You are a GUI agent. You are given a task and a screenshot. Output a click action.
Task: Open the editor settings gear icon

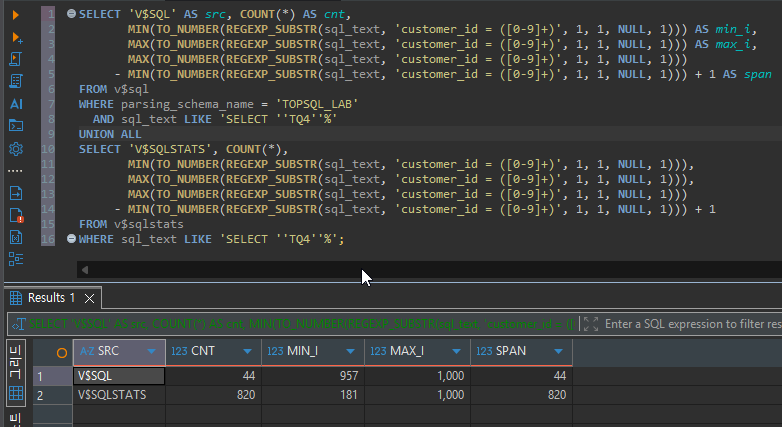(16, 149)
